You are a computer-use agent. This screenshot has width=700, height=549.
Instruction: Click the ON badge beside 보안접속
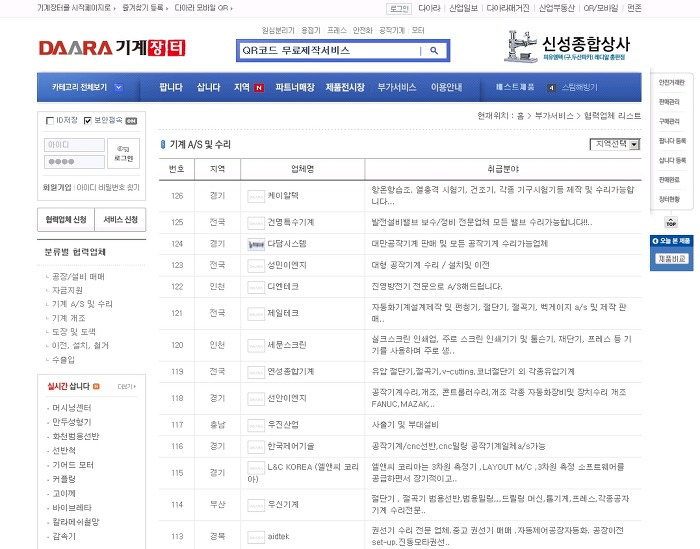(131, 121)
